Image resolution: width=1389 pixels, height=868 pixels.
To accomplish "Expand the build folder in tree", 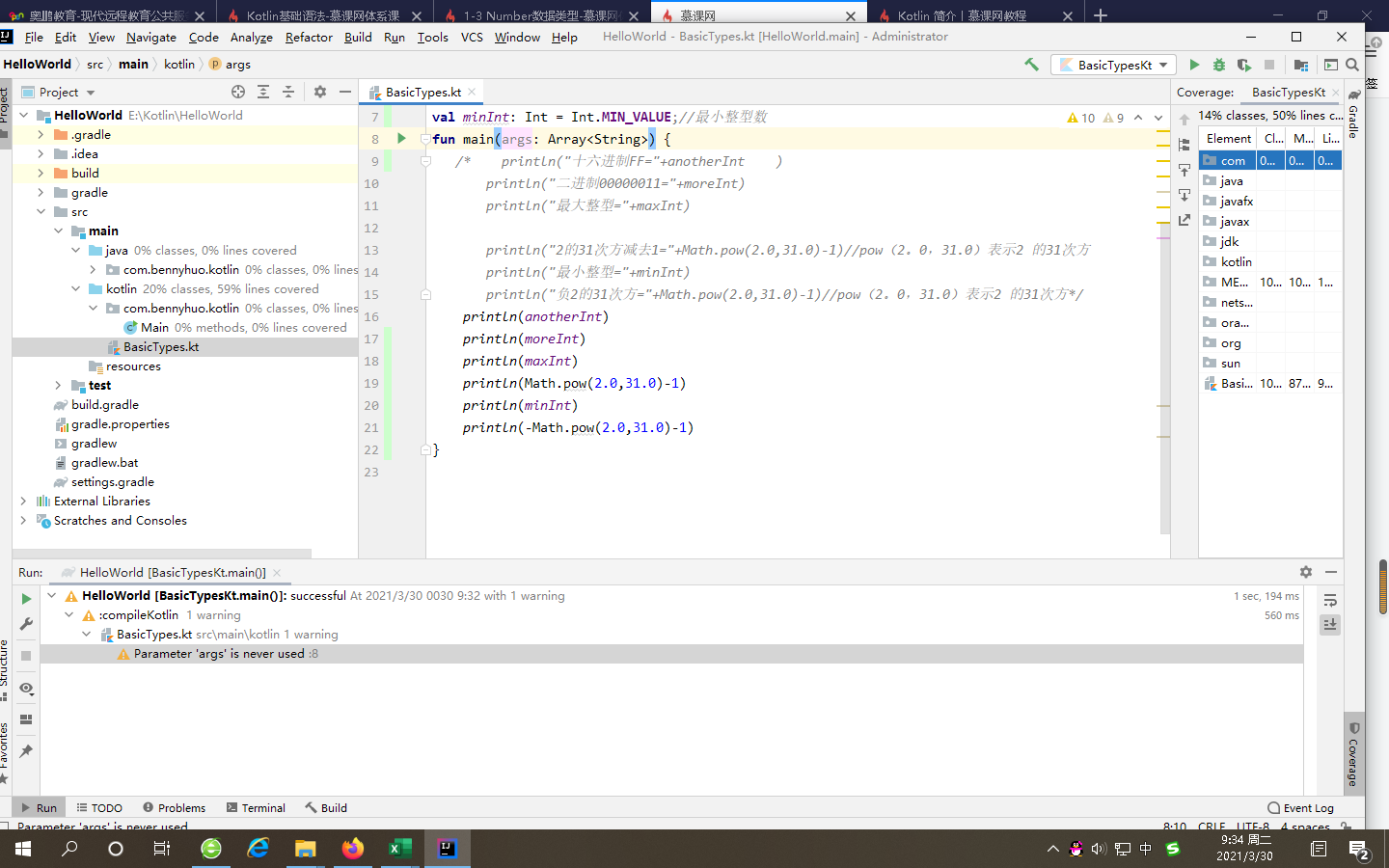I will point(41,174).
